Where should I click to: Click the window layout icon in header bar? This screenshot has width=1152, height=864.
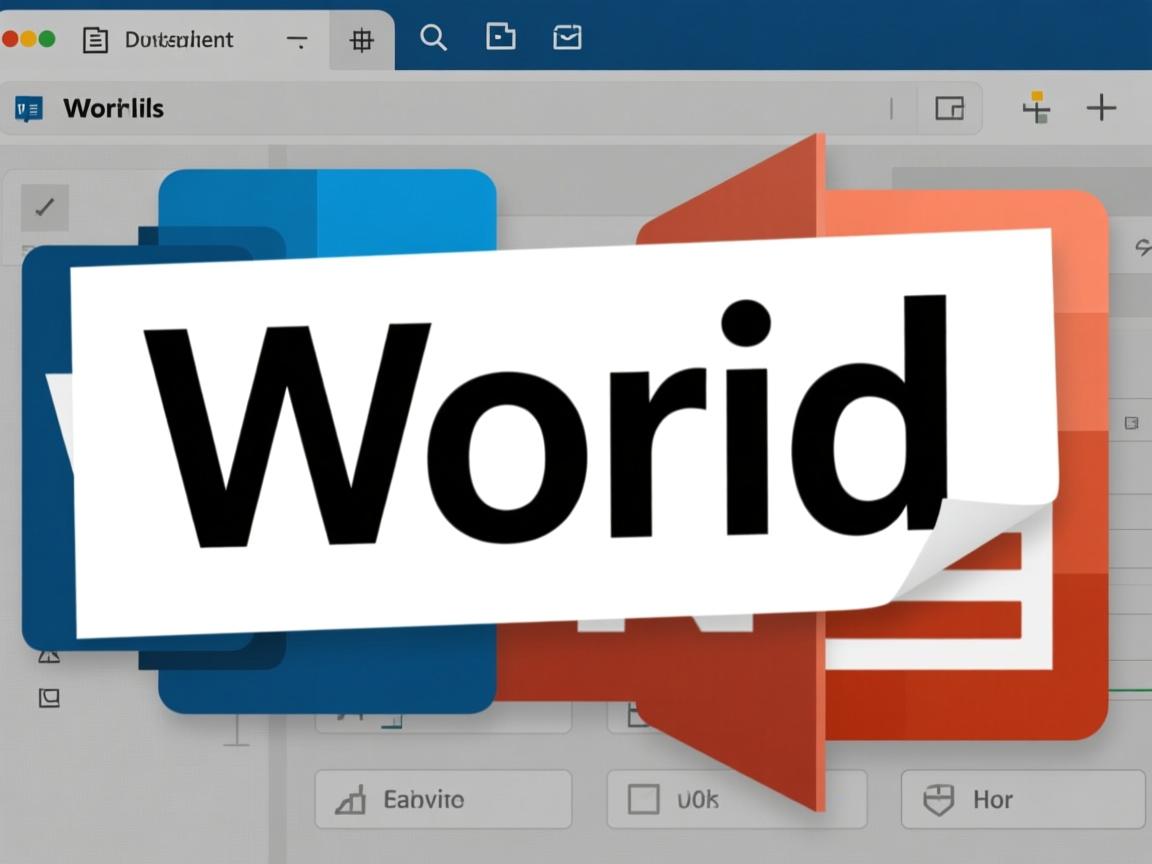949,108
